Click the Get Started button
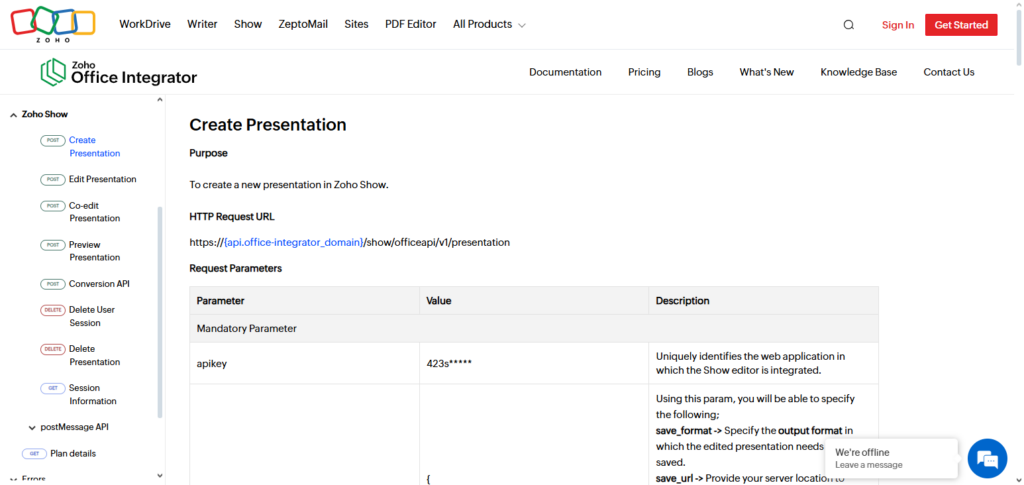This screenshot has width=1024, height=485. 961,25
